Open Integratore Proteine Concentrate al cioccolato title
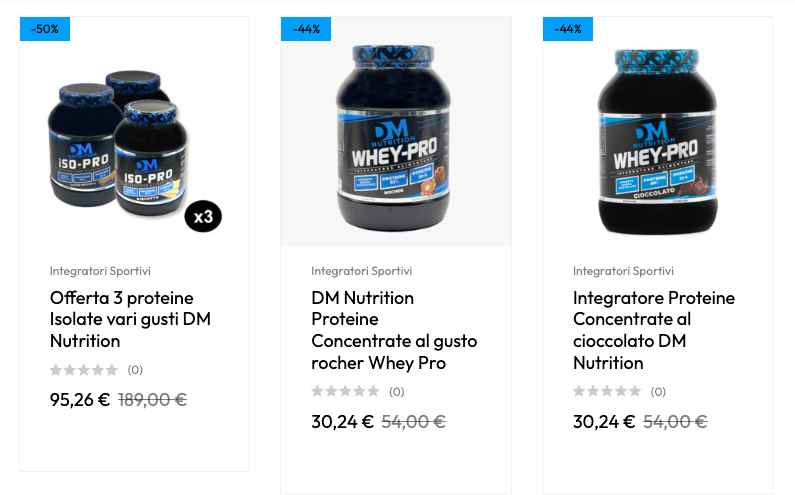Screen dimensions: 795x495 [654, 330]
